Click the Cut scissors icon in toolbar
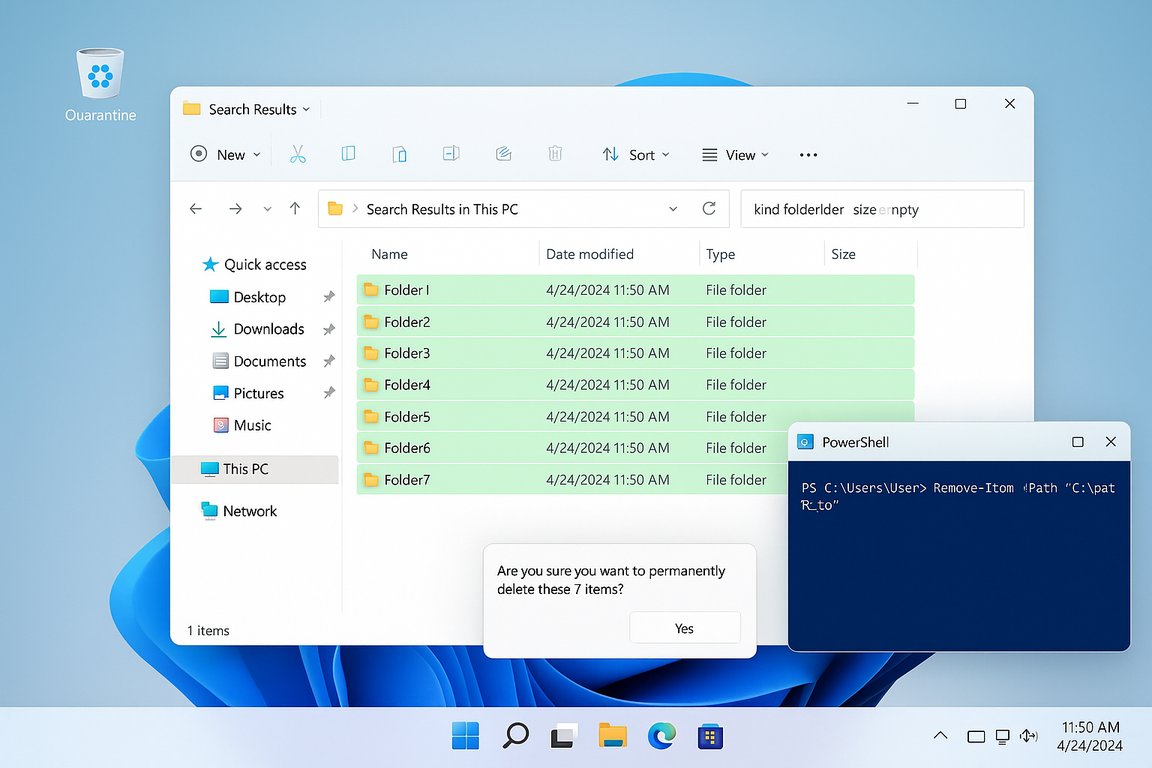The height and width of the screenshot is (768, 1152). point(297,154)
